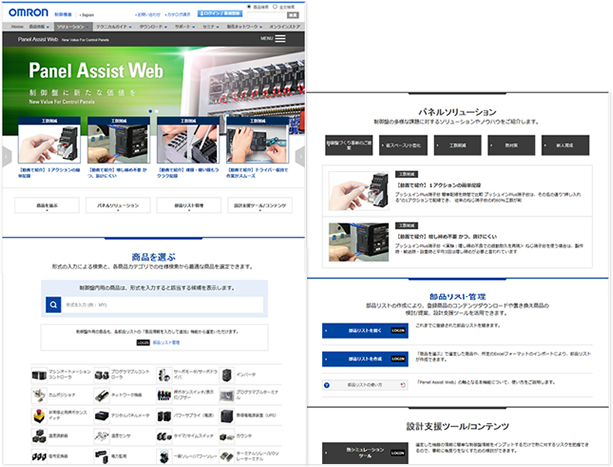Select the 商品検索 radio button
The image size is (613, 467).
click(x=249, y=7)
